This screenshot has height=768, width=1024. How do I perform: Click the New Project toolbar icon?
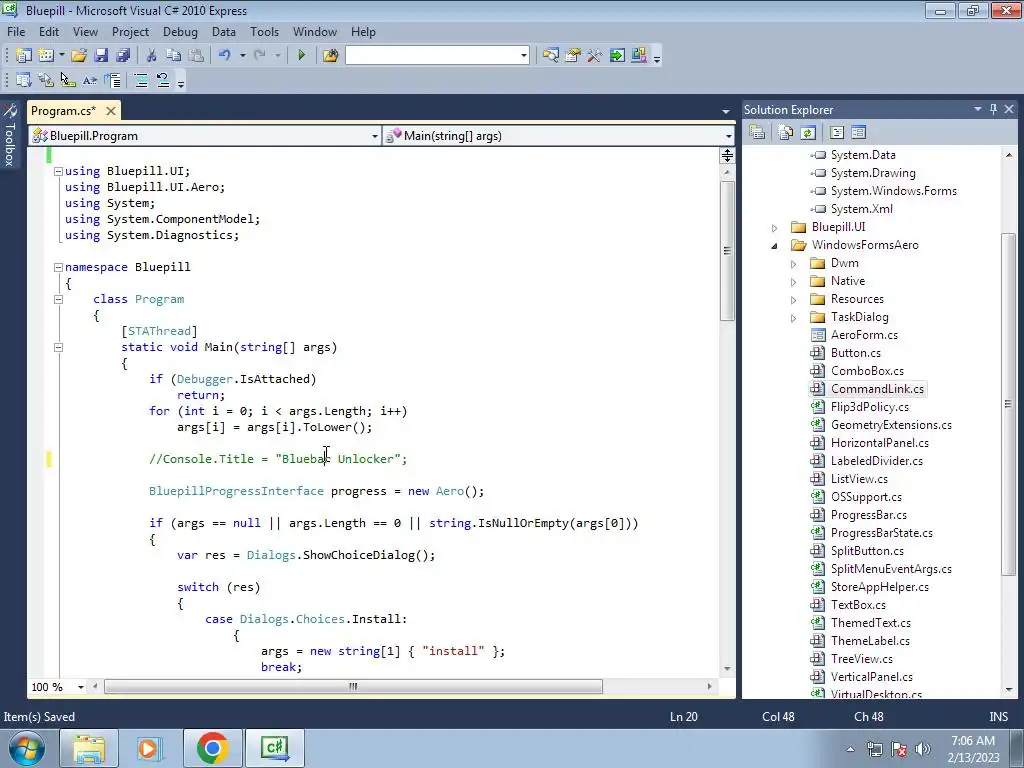tap(24, 56)
